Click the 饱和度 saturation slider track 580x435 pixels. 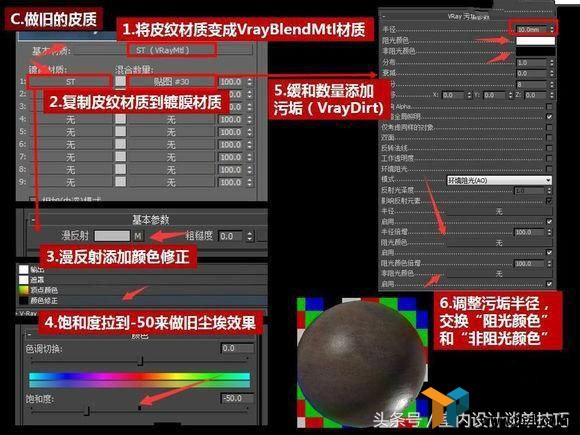(139, 410)
